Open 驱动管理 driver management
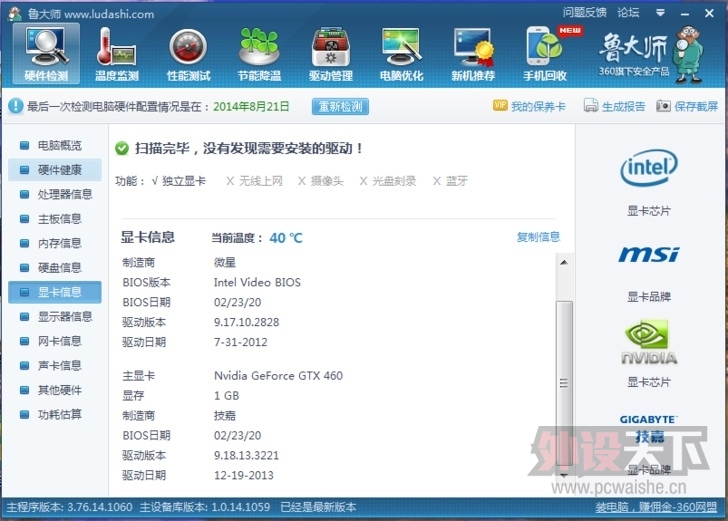 (x=331, y=54)
